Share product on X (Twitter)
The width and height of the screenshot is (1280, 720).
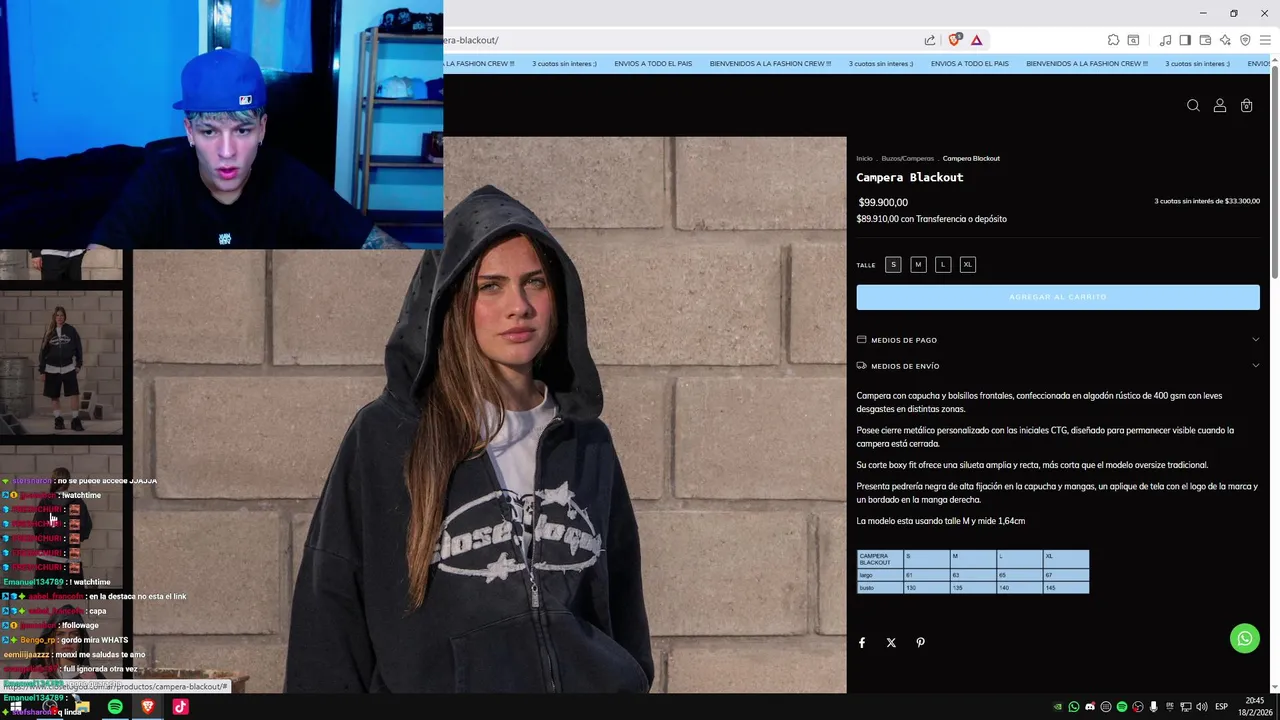pyautogui.click(x=891, y=643)
